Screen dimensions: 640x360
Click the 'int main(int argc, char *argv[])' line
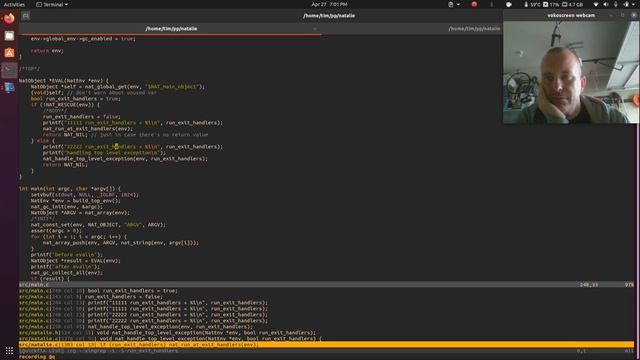click(70, 189)
